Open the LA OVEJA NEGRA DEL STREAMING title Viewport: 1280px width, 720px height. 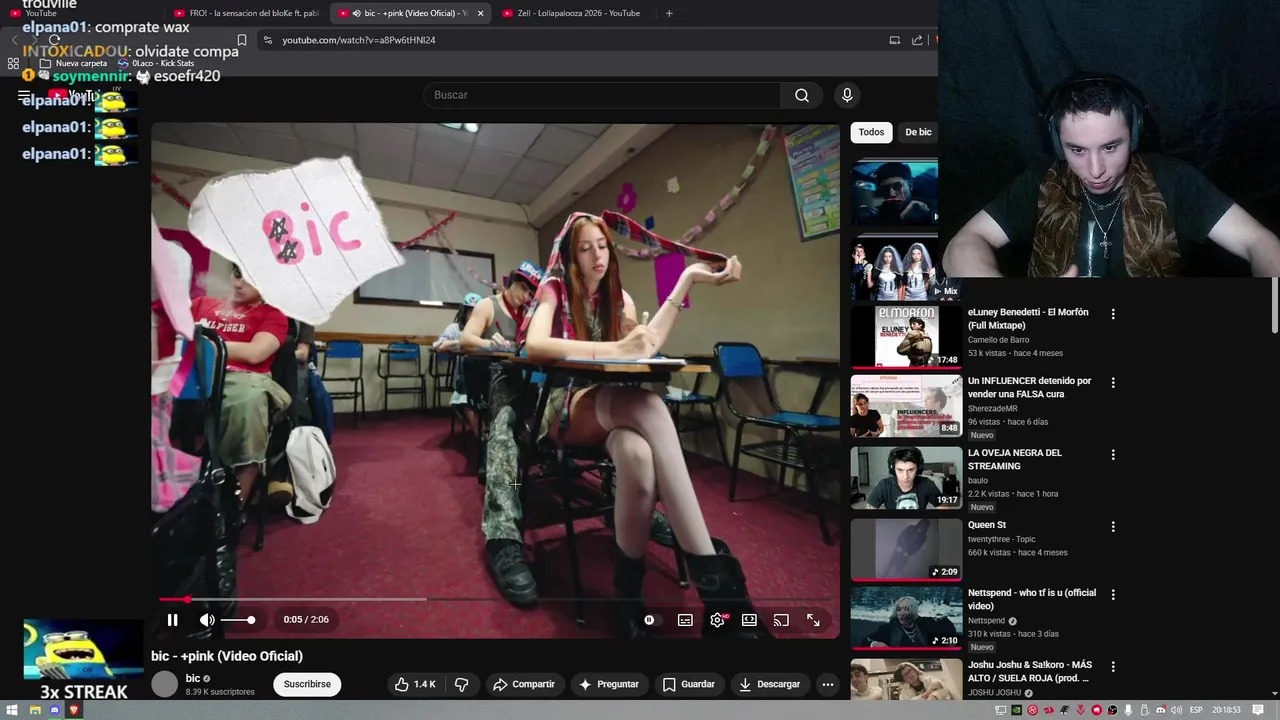pos(1014,459)
